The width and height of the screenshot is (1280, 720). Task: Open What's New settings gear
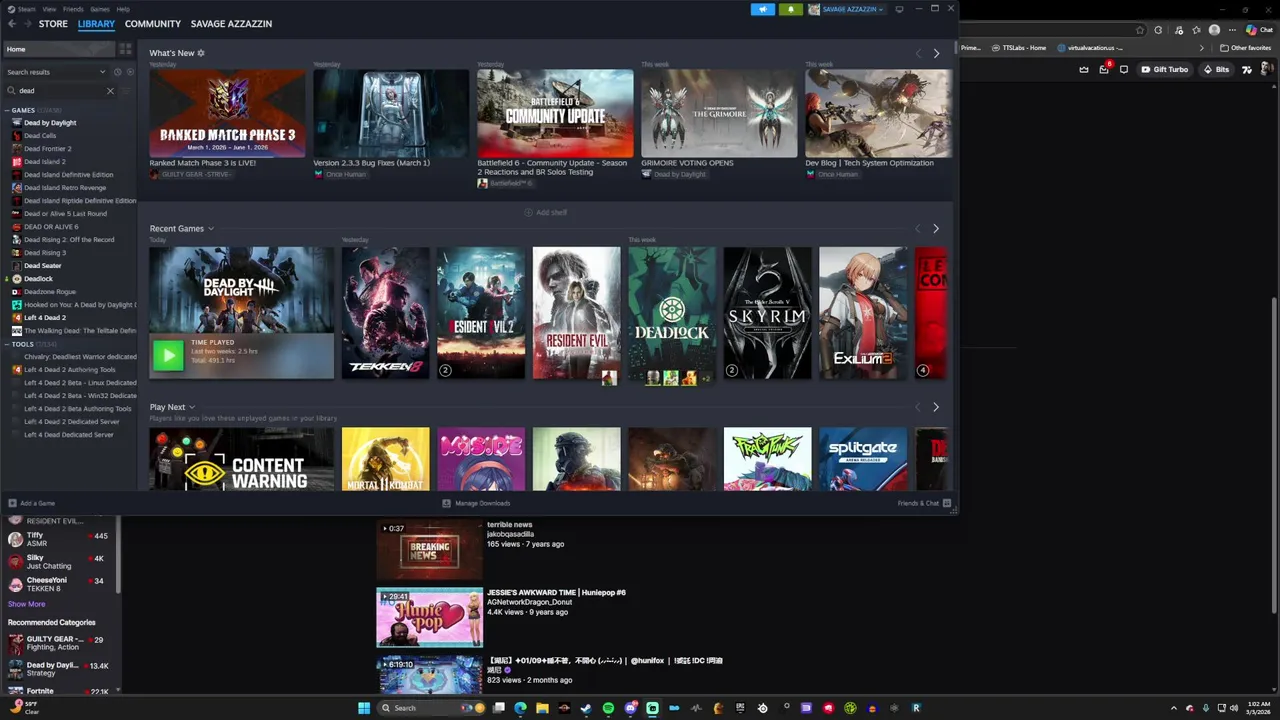pyautogui.click(x=201, y=53)
